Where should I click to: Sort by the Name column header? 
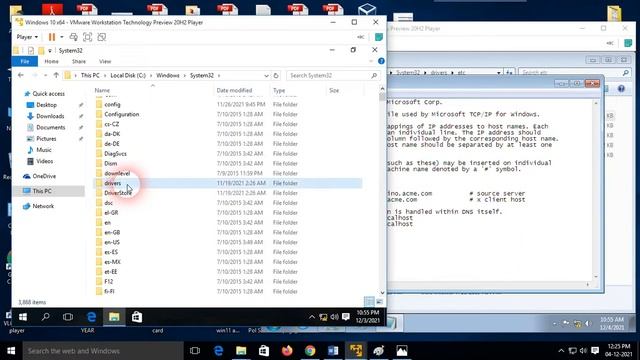[102, 90]
